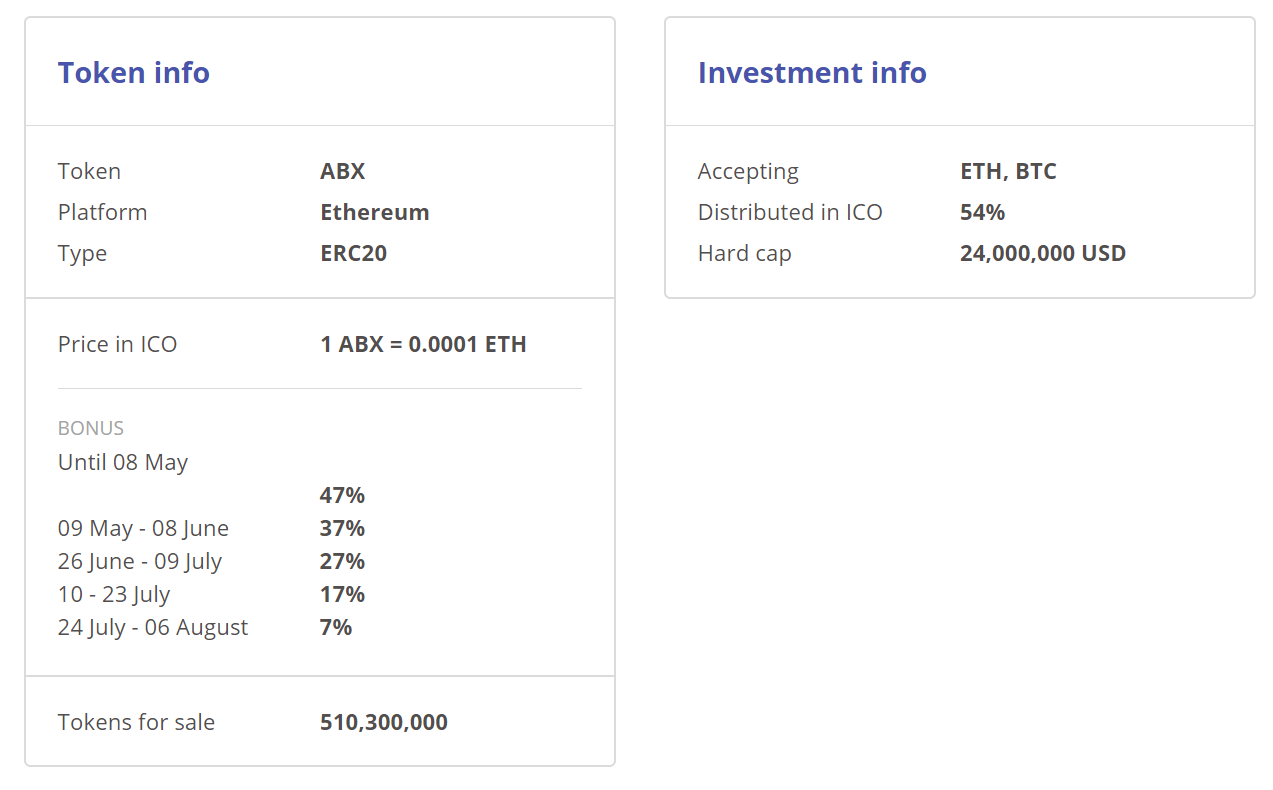This screenshot has width=1273, height=790.
Task: Select the Until 08 May bonus period
Action: tap(123, 462)
